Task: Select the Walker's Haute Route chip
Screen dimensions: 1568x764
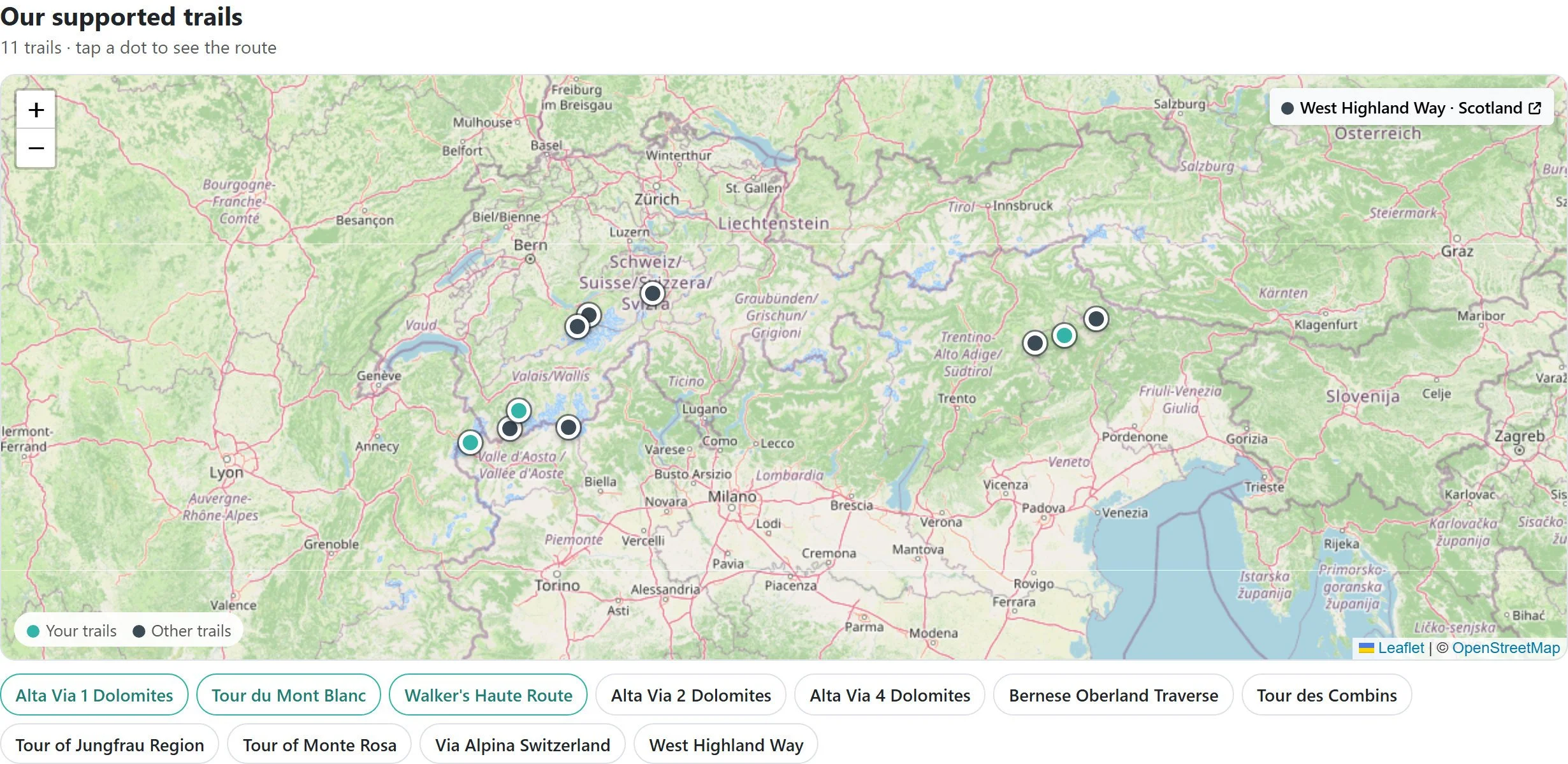Action: (x=488, y=694)
